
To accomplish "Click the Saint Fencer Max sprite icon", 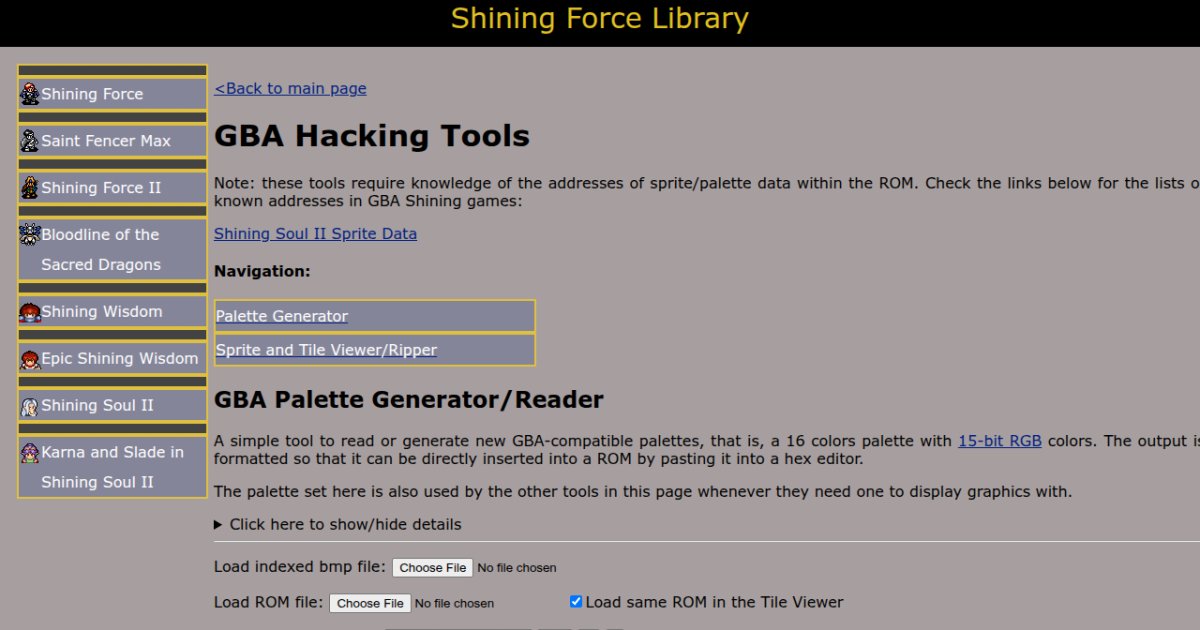I will (x=30, y=141).
